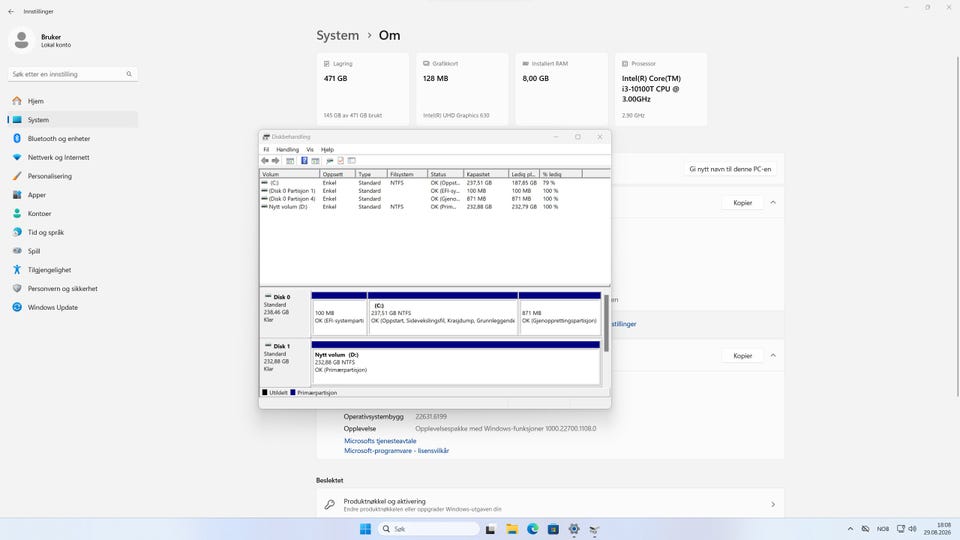
Task: Sort by the Filsystem column header
Action: pos(407,174)
